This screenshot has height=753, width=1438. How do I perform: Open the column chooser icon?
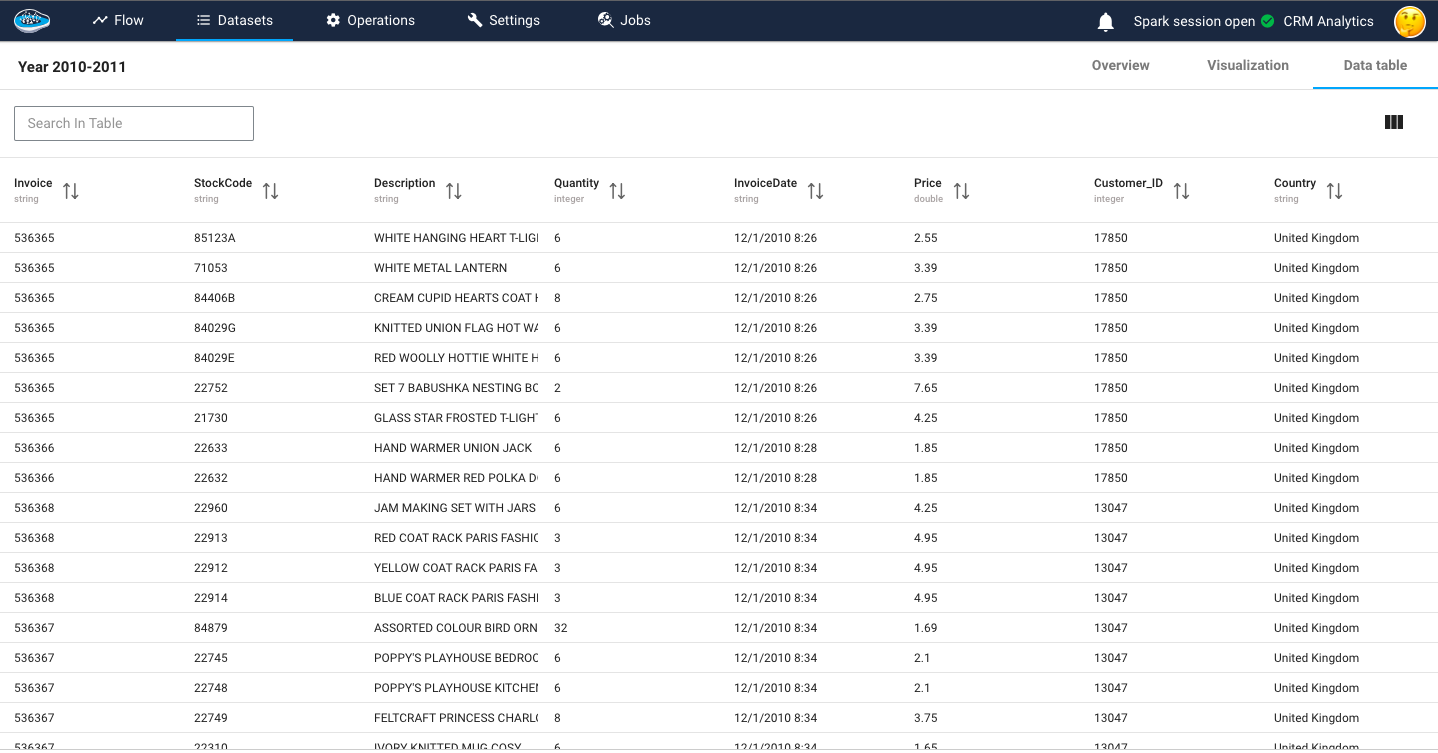tap(1393, 122)
